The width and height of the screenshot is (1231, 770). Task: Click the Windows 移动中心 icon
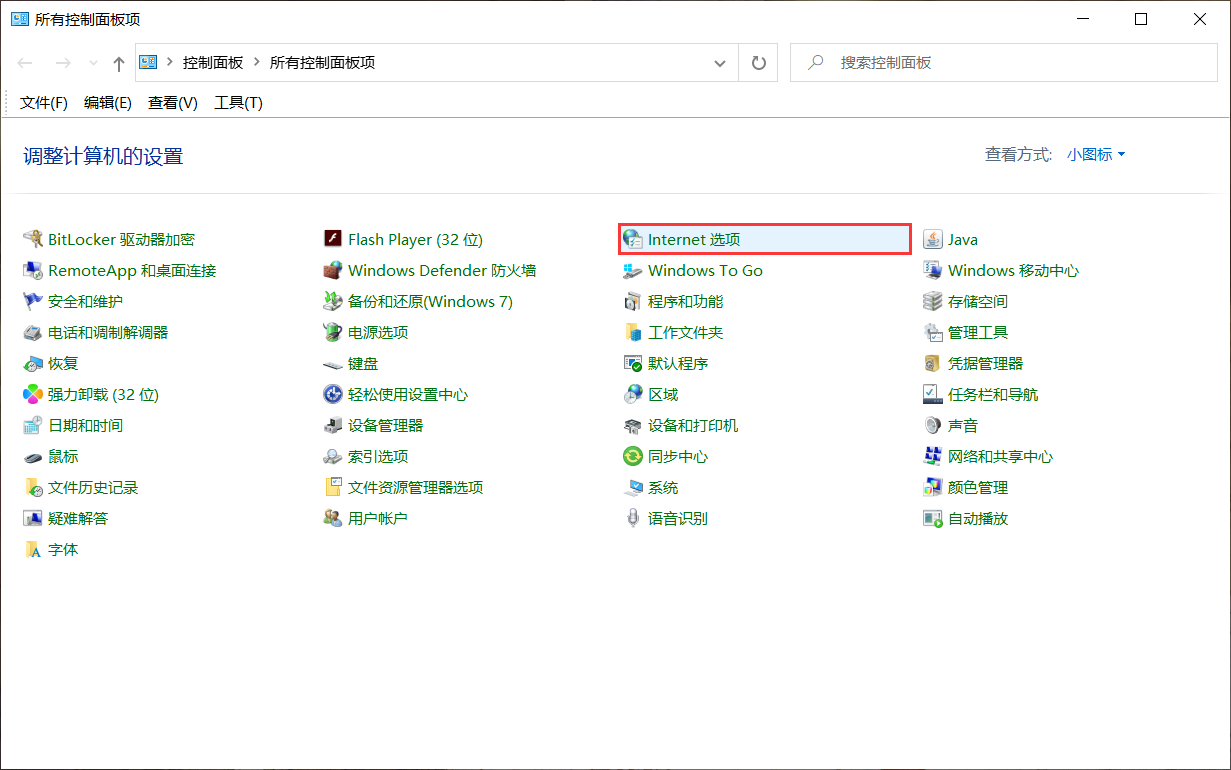pos(933,270)
